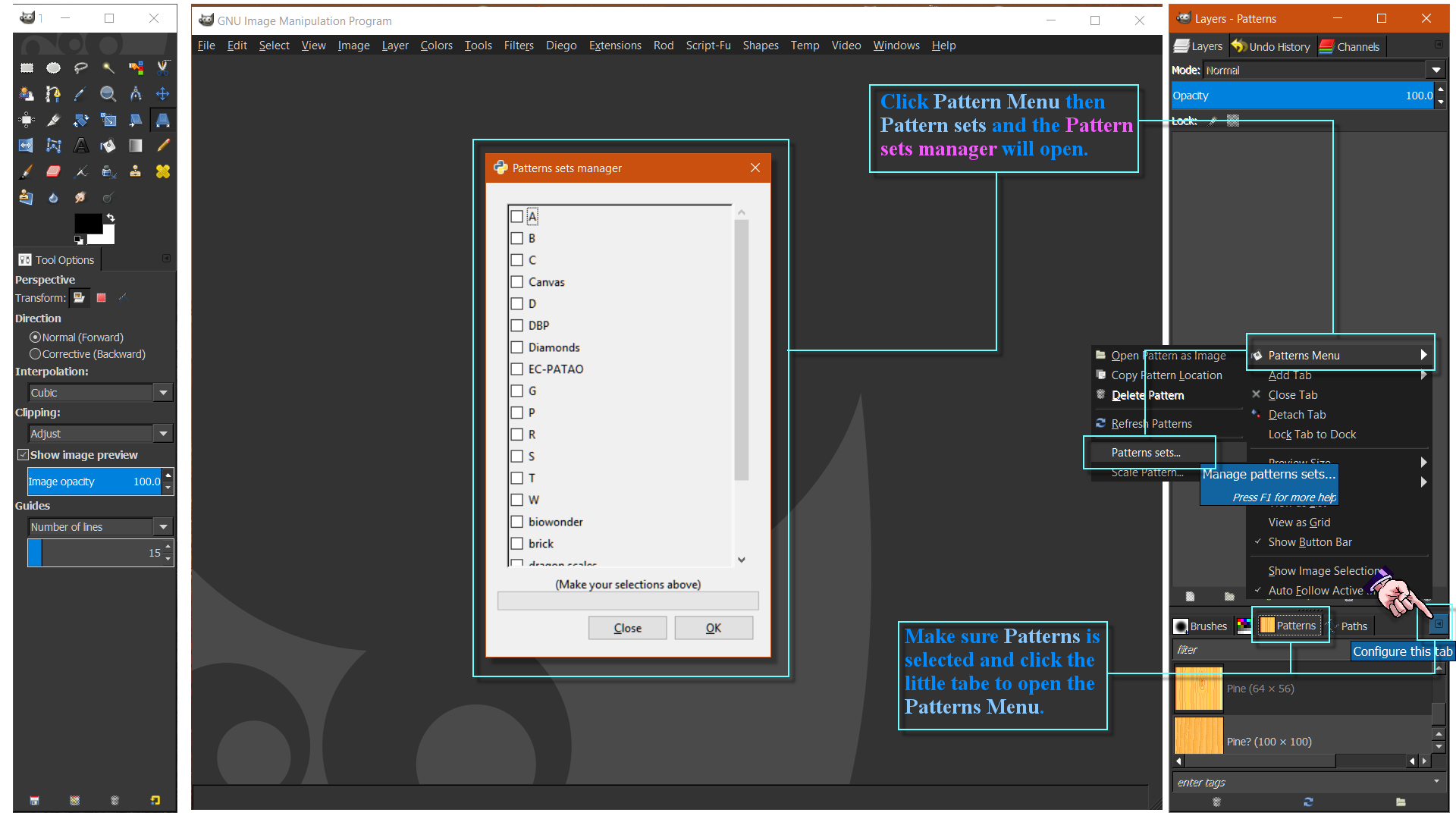Viewport: 1456px width, 819px height.
Task: Select the Shear tool
Action: (136, 120)
